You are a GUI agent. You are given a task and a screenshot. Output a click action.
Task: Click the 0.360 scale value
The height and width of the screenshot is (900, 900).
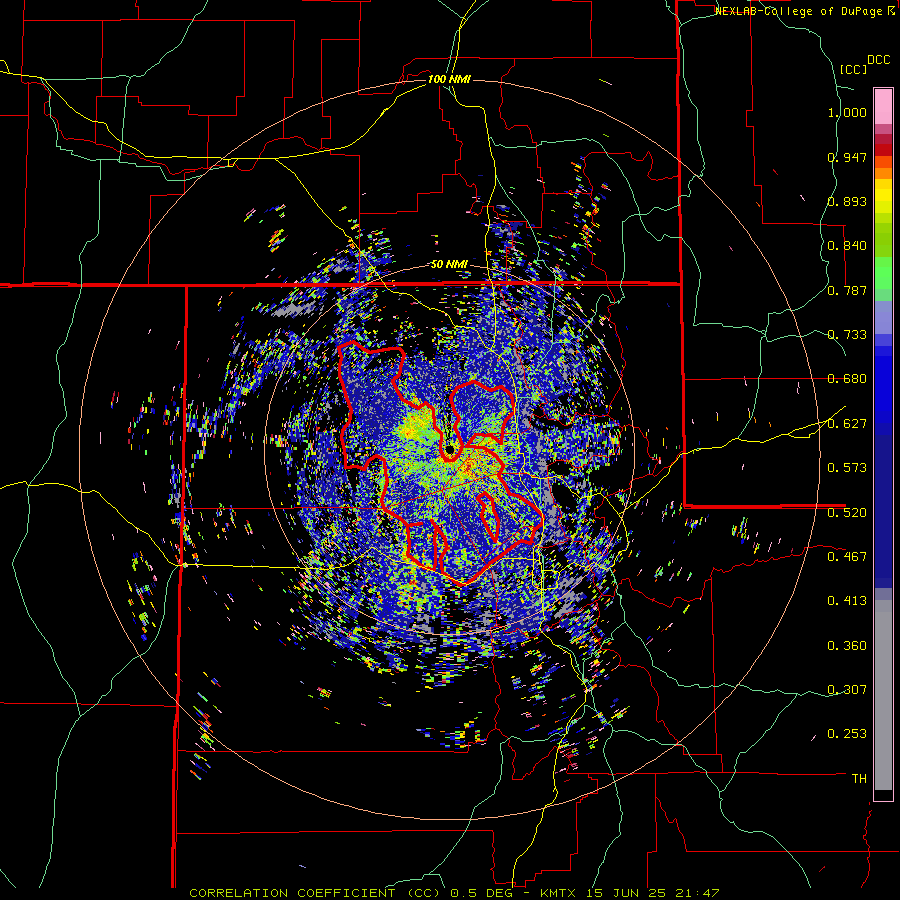(x=847, y=646)
